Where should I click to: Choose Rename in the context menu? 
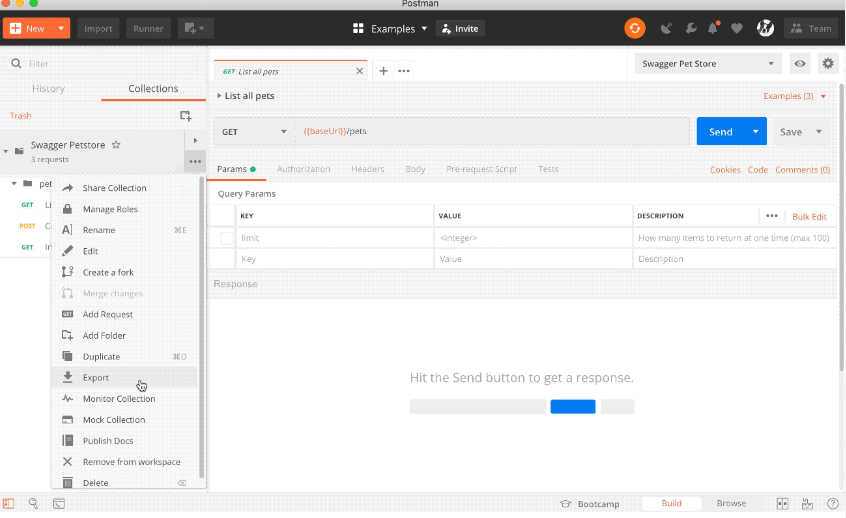(x=125, y=230)
